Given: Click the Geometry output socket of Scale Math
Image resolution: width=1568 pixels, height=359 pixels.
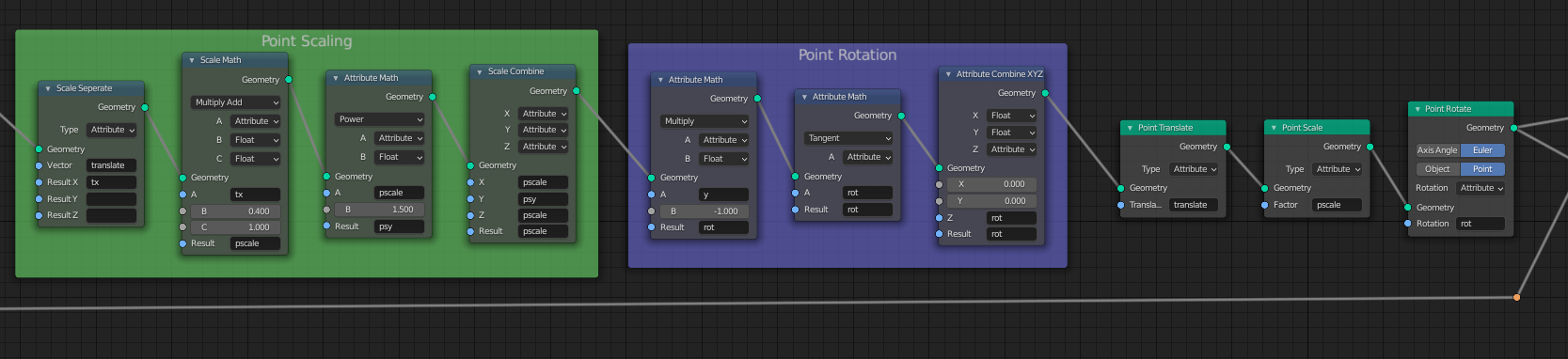Looking at the screenshot, I should (289, 80).
